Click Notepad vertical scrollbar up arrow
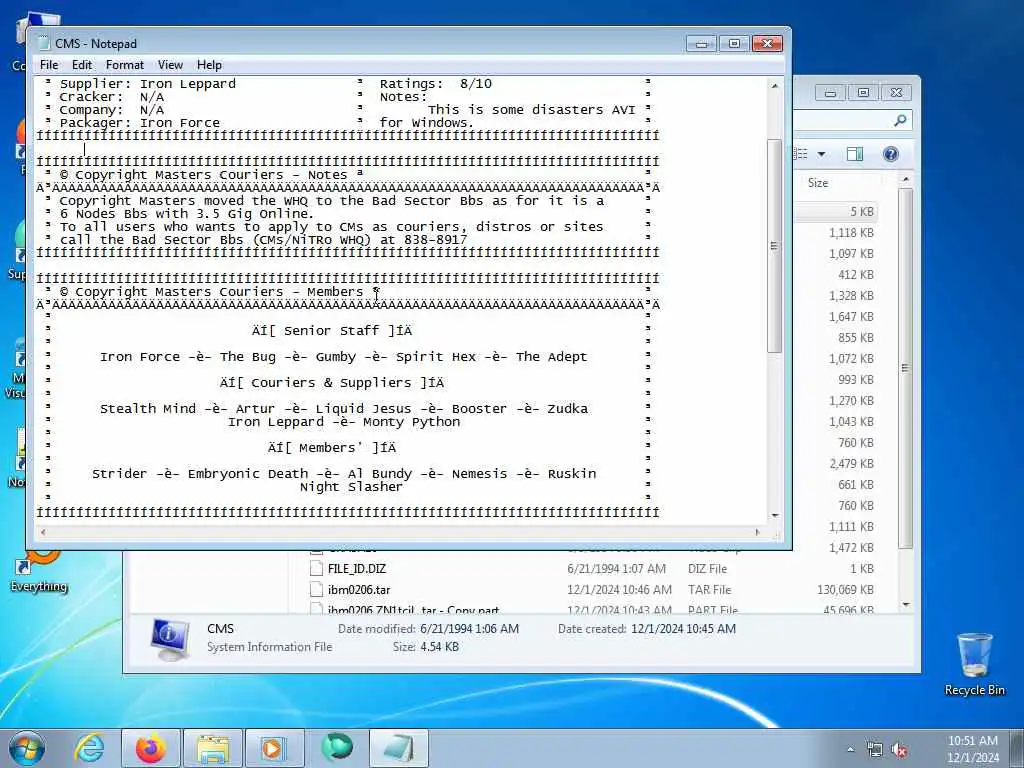1024x768 pixels. (x=775, y=86)
